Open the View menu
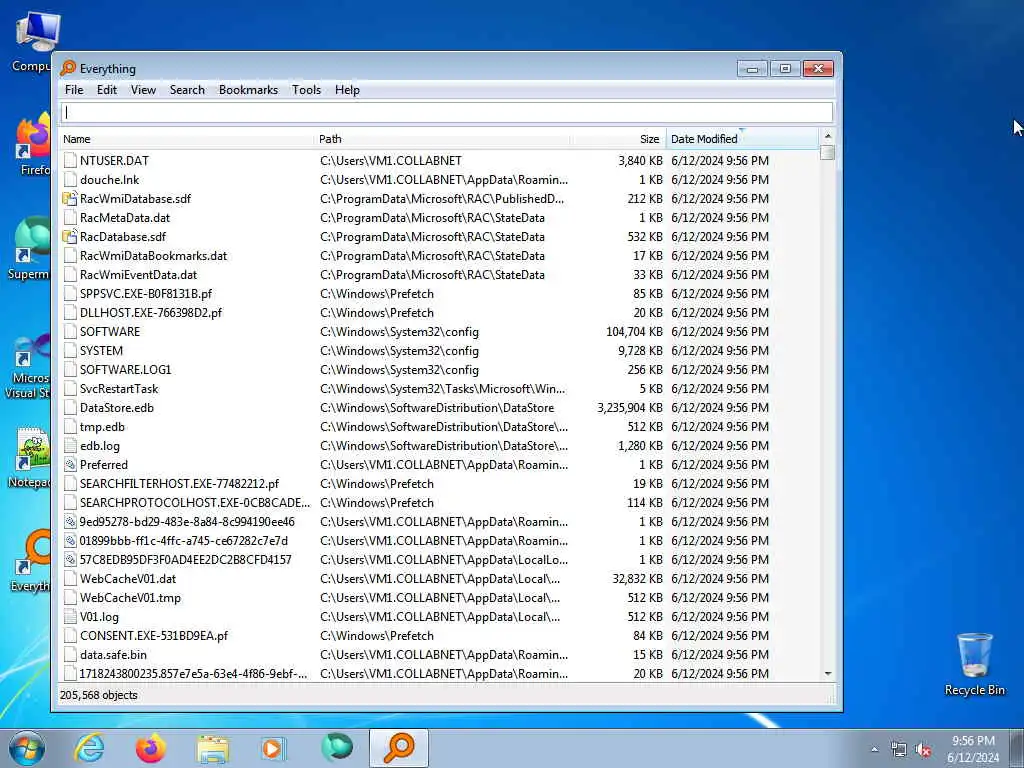Viewport: 1024px width, 768px height. pos(143,90)
